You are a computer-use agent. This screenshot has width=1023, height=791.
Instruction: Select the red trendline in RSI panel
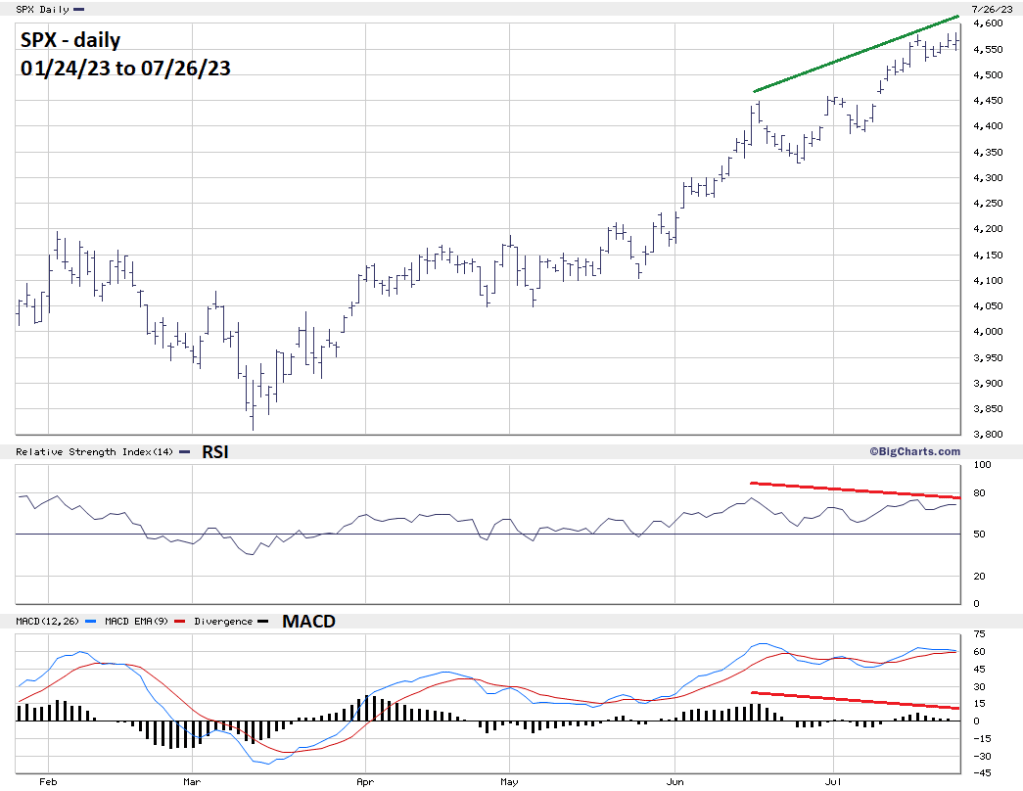pyautogui.click(x=855, y=490)
